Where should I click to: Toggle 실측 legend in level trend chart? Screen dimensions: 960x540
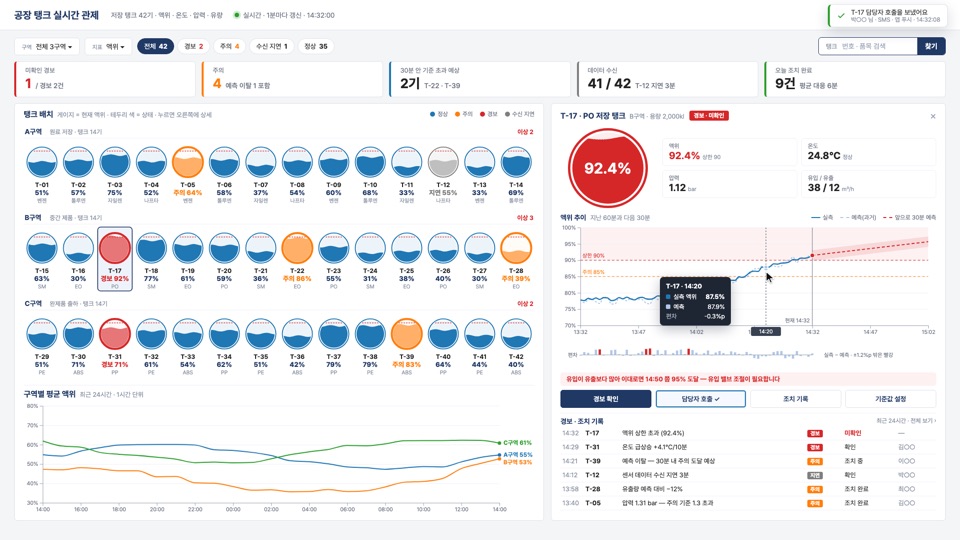point(822,217)
